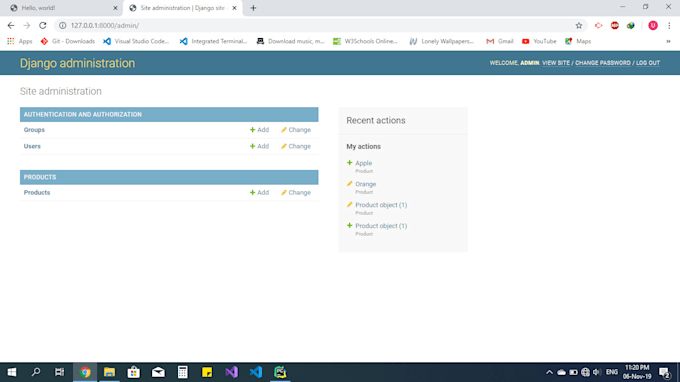Bookmark this page with the star icon
The width and height of the screenshot is (680, 382).
(579, 26)
